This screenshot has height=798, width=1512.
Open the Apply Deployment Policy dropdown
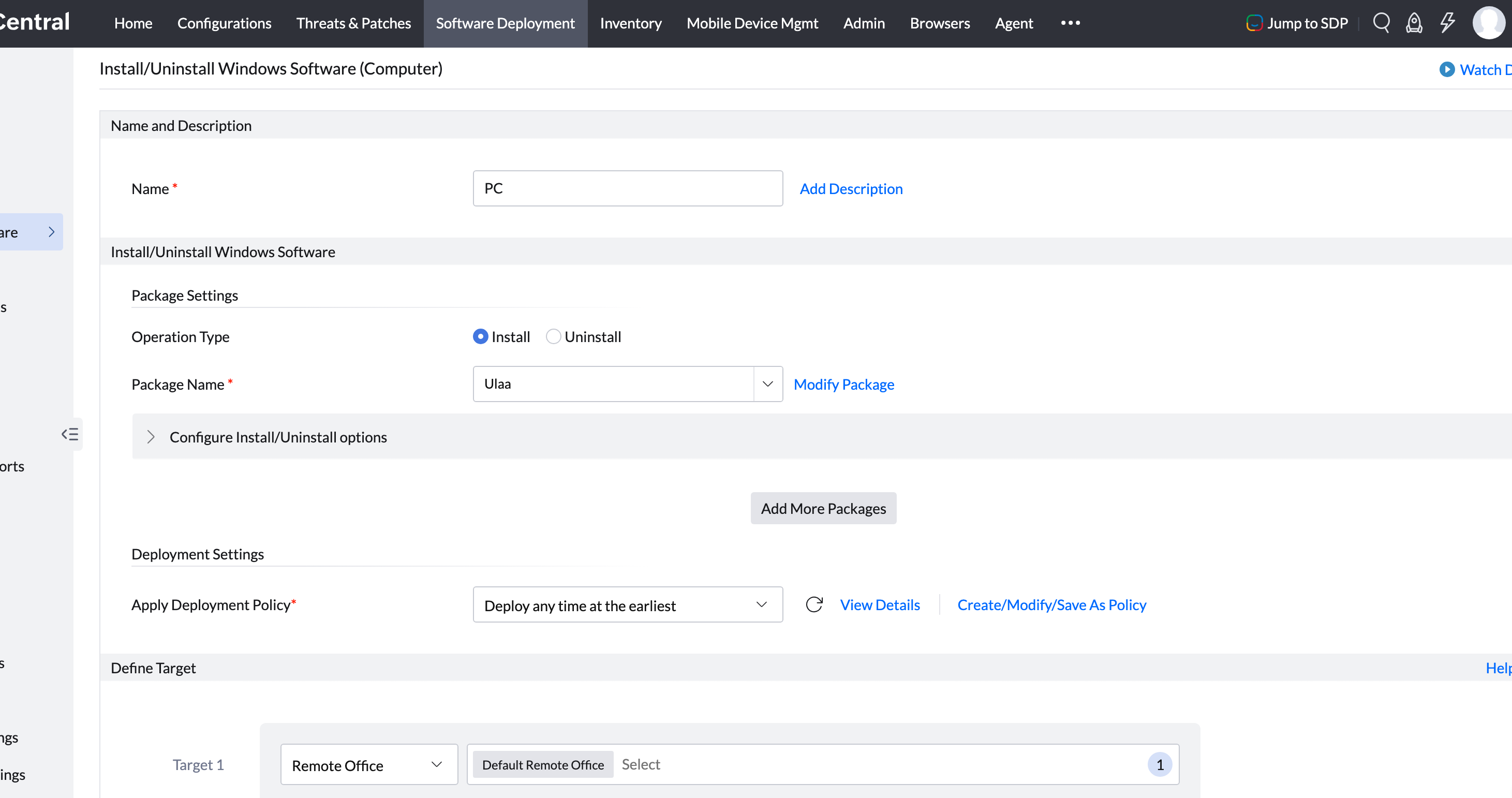[628, 605]
